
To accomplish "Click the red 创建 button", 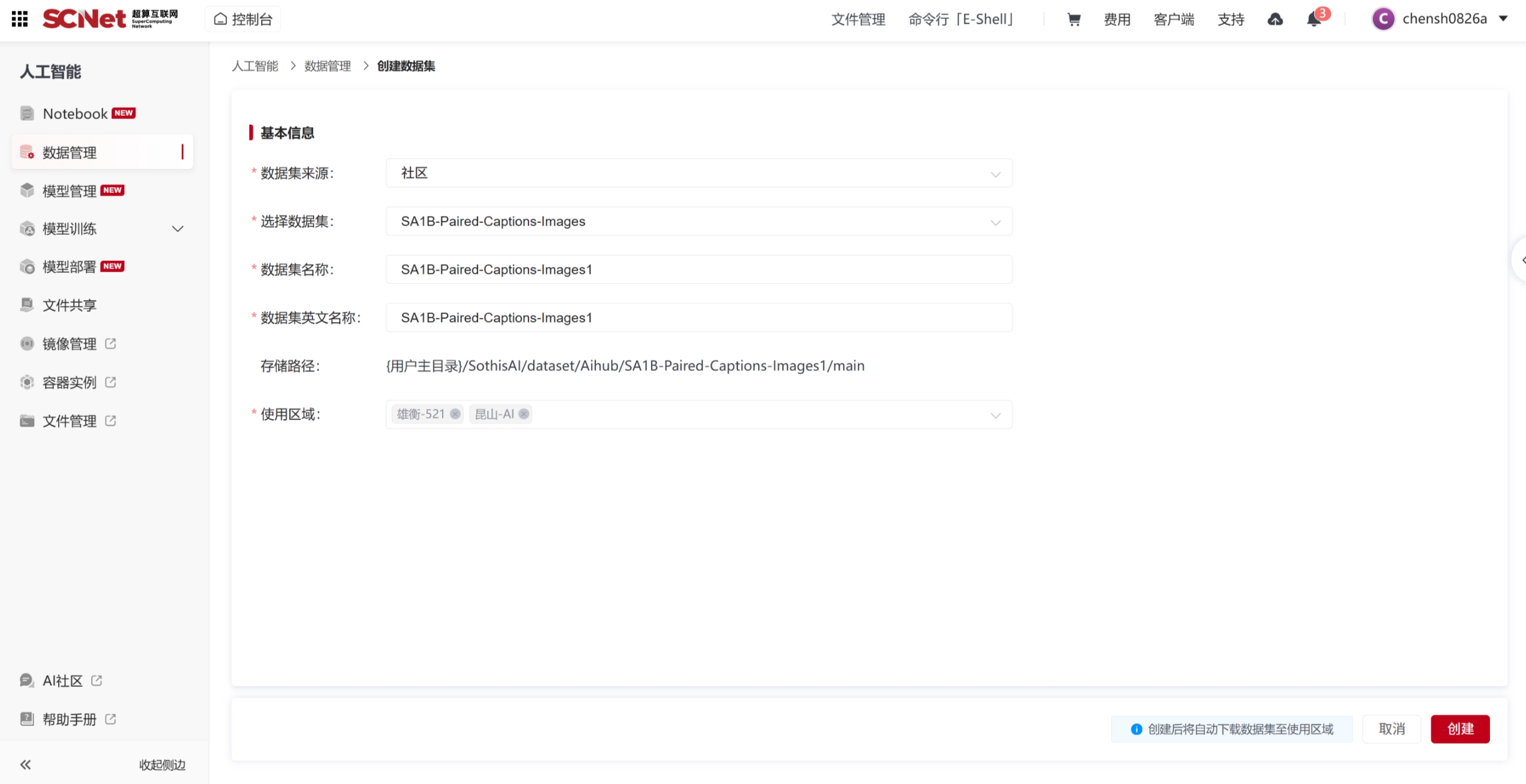I will point(1460,729).
